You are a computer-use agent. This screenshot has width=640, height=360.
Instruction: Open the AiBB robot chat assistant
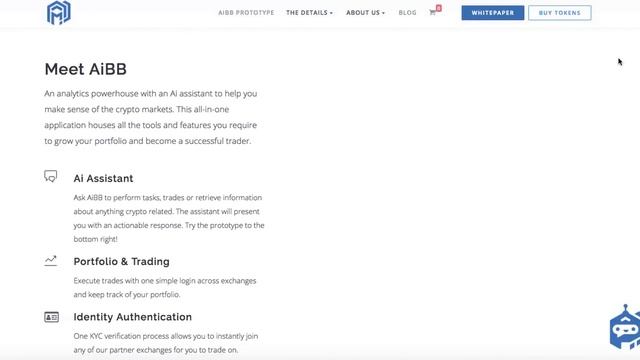coord(625,328)
